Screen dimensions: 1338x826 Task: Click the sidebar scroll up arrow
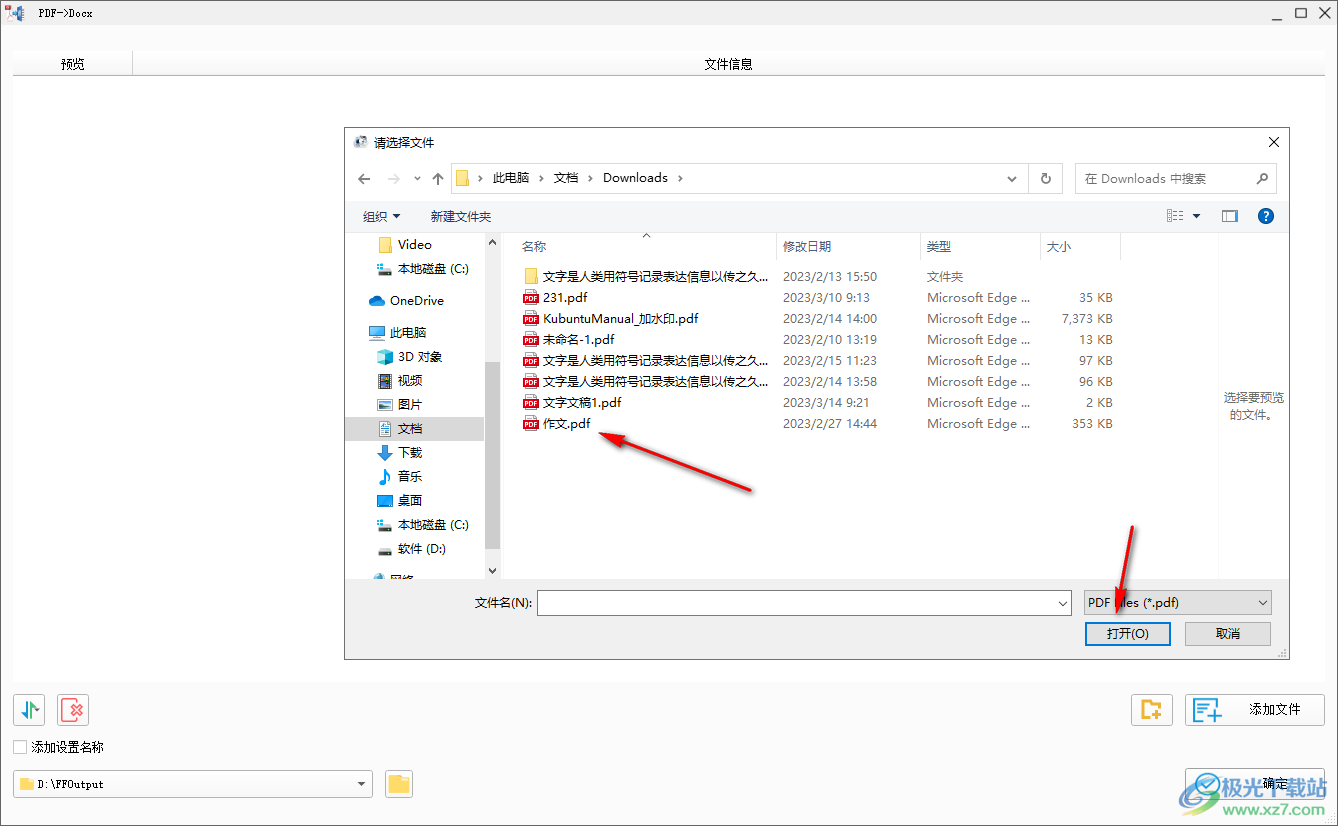492,241
